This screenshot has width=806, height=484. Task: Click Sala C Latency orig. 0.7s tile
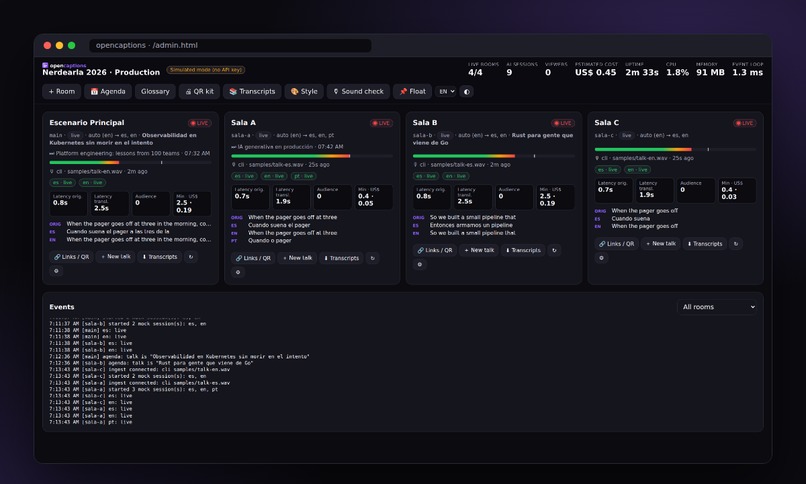tap(614, 190)
